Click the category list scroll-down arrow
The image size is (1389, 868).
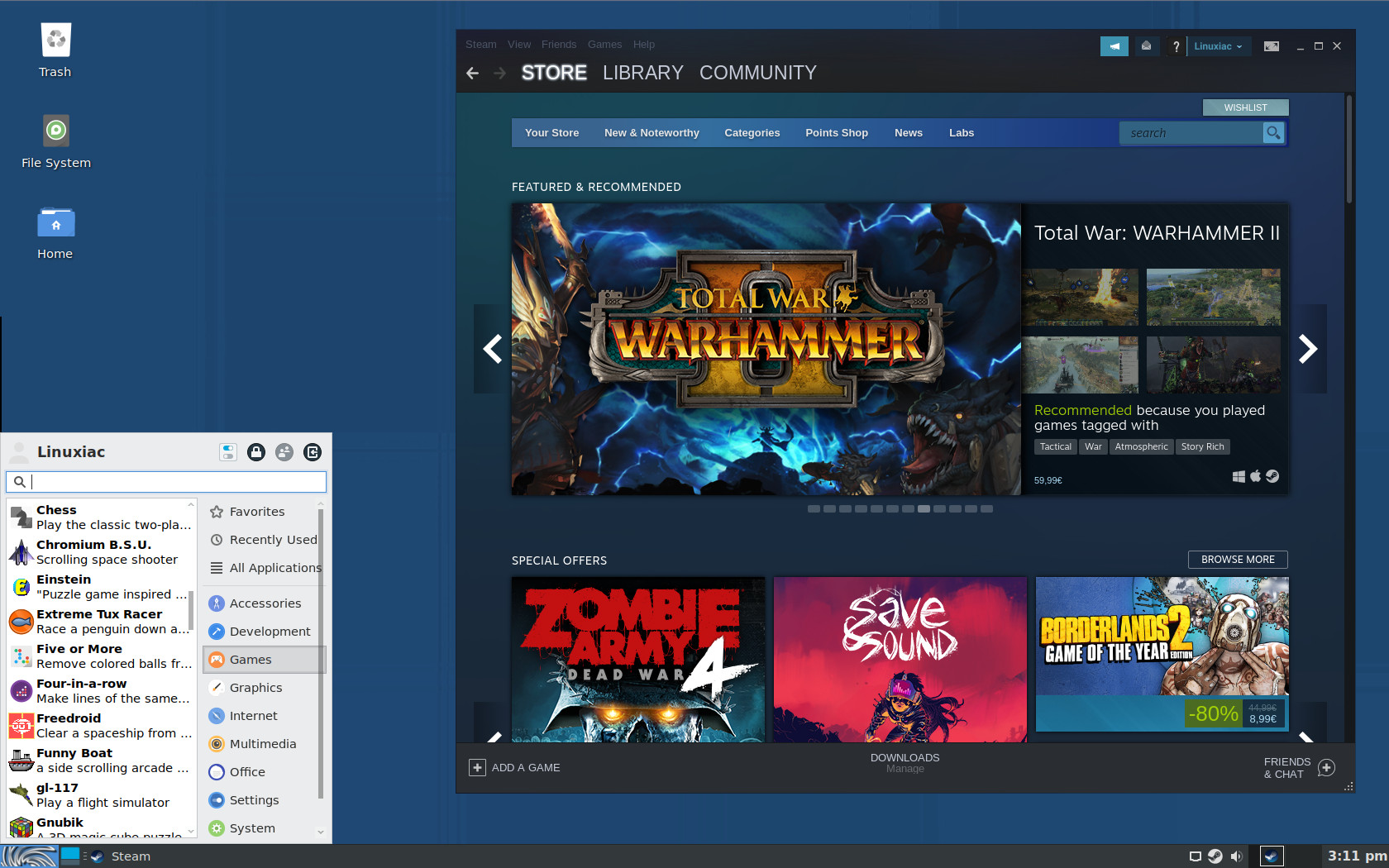click(321, 832)
